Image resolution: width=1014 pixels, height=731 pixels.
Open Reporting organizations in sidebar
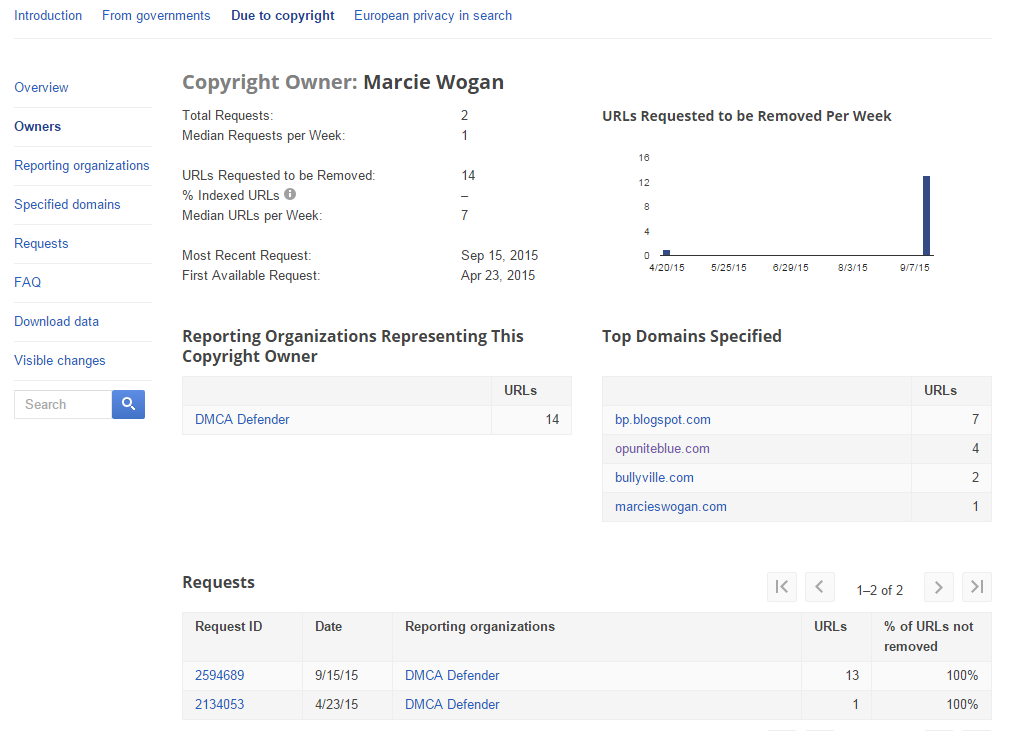82,166
